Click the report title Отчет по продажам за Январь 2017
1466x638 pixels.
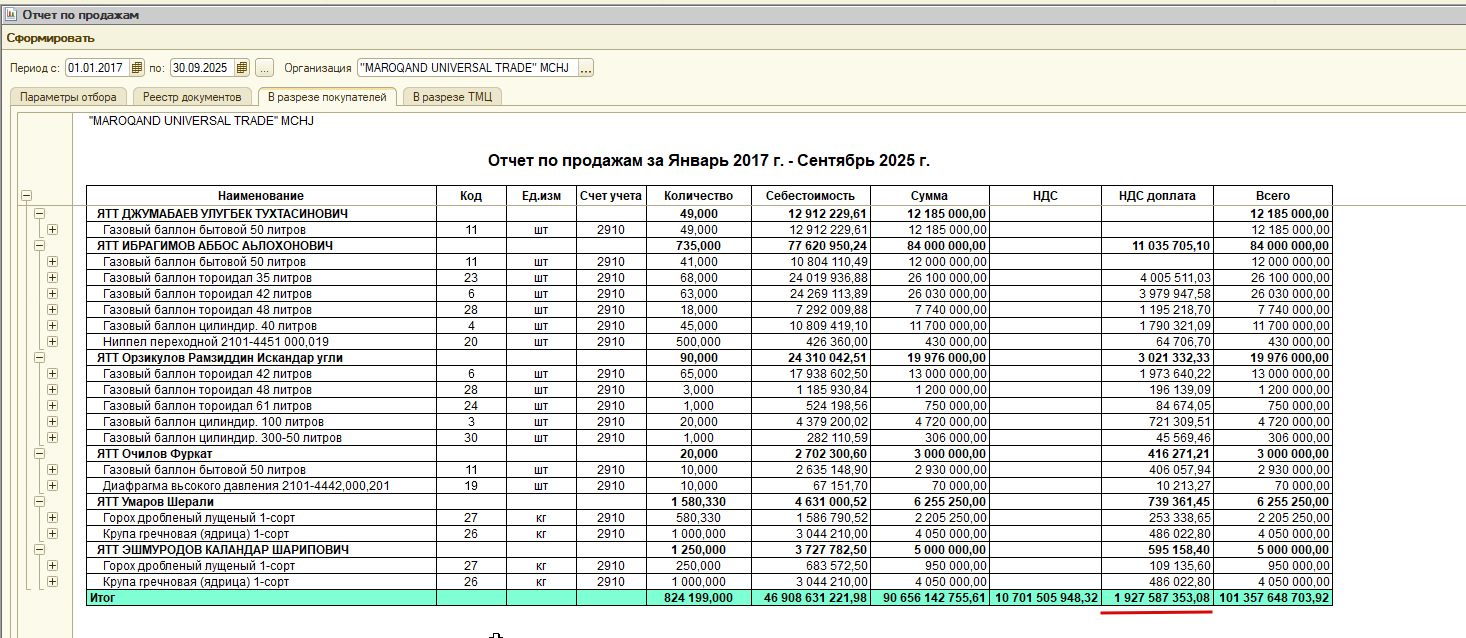pos(709,160)
